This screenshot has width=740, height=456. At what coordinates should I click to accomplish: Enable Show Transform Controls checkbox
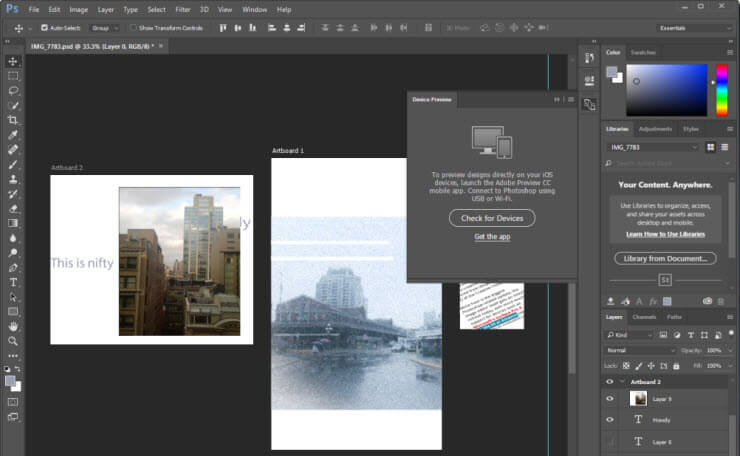click(x=133, y=28)
